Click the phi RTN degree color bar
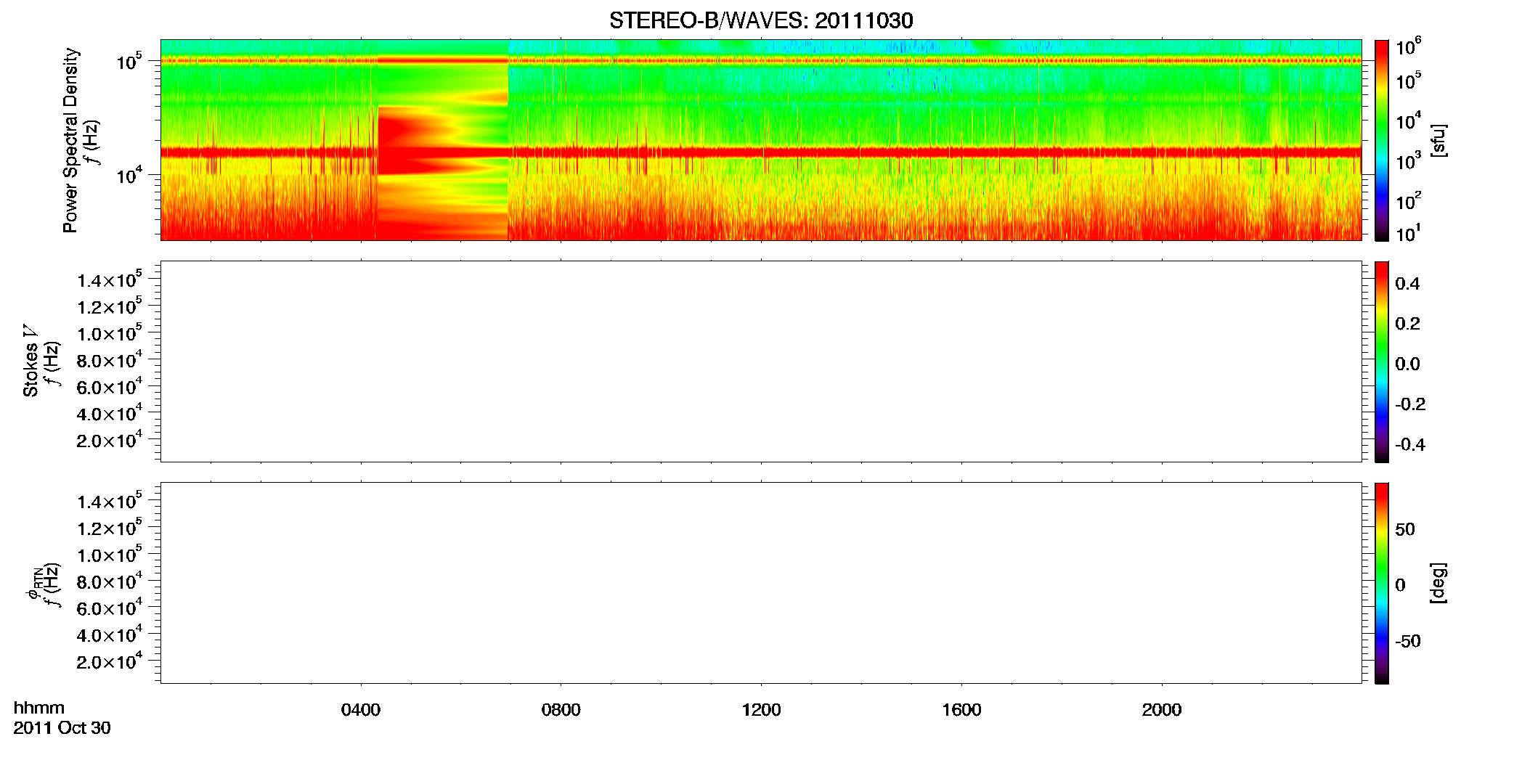1522x784 pixels. [1381, 583]
